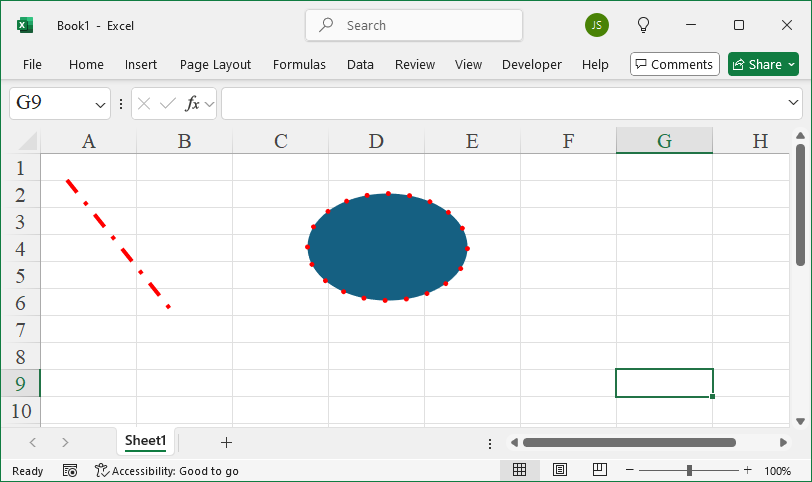Screen dimensions: 812x482
Task: Select row 7 header
Action: [20, 329]
